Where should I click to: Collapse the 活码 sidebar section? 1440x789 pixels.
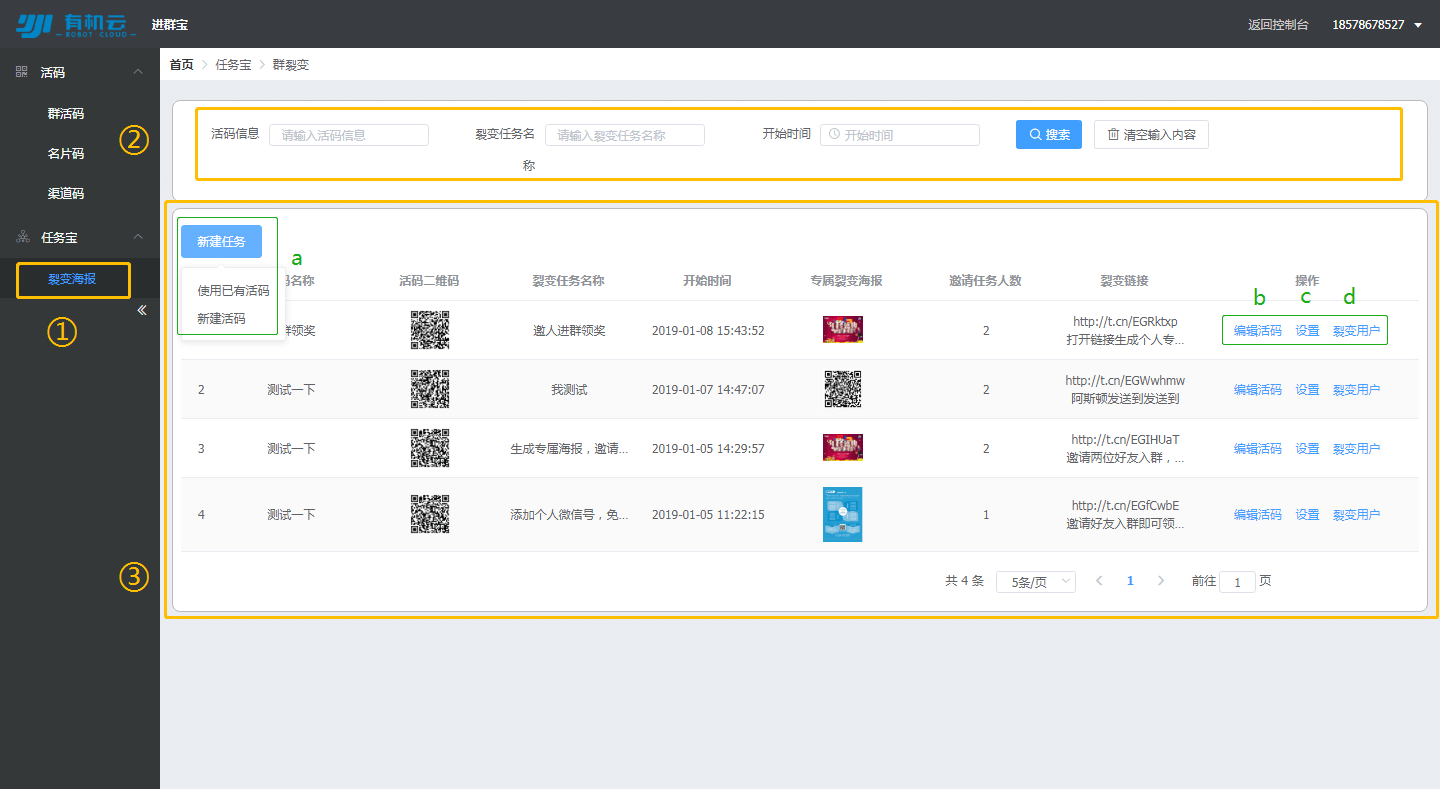click(x=138, y=72)
